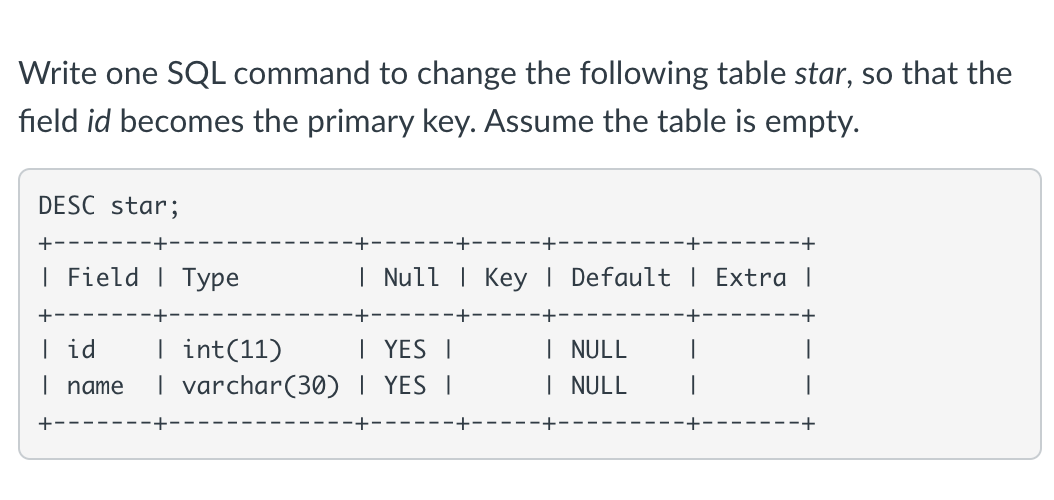Viewport: 1054px width, 500px height.
Task: Click the 'int(11)' type cell
Action: coord(232,349)
